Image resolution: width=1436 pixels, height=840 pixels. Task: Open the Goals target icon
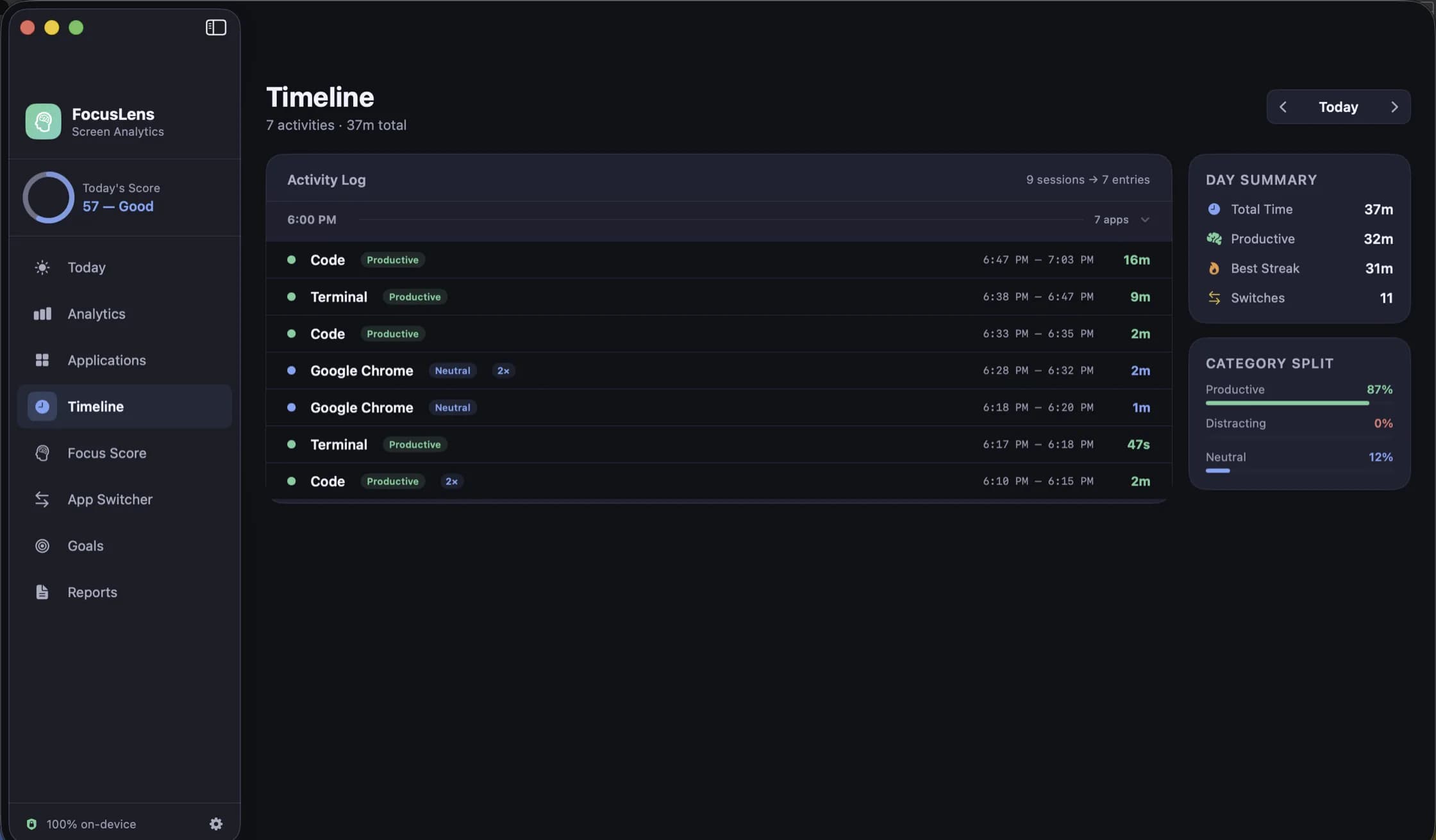[42, 546]
